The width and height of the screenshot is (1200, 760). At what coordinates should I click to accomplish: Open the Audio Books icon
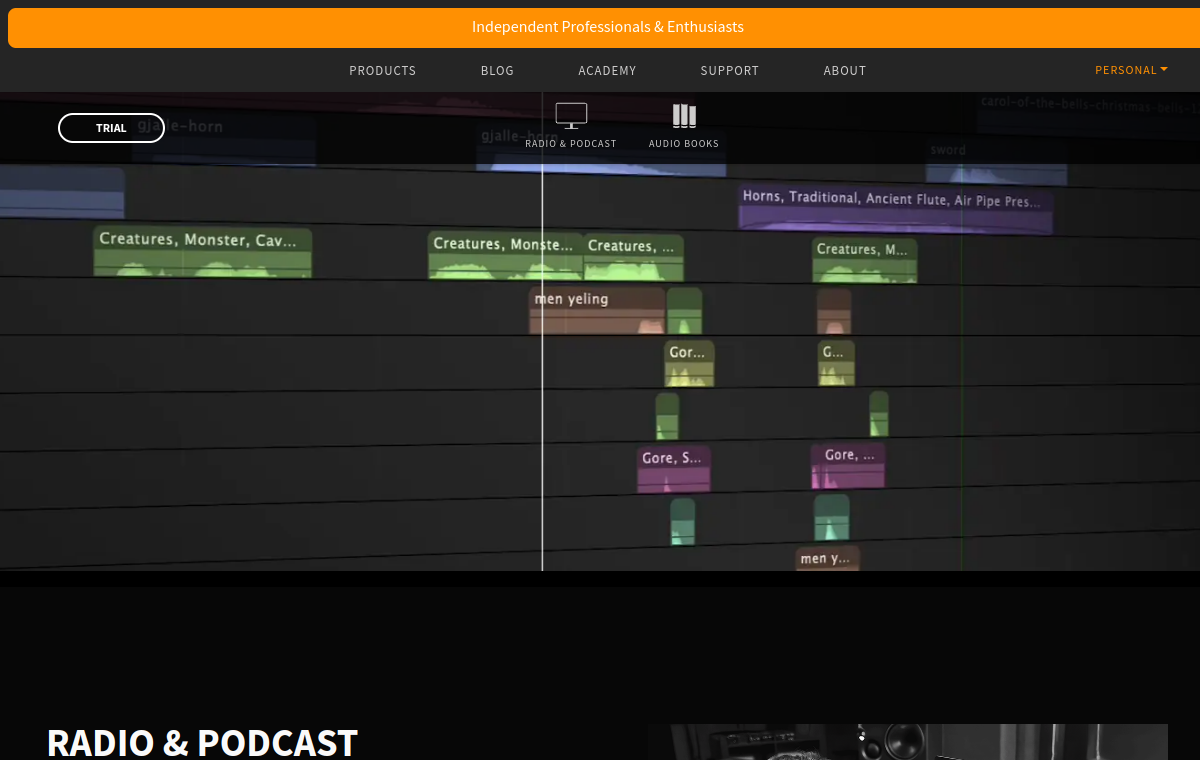tap(684, 116)
